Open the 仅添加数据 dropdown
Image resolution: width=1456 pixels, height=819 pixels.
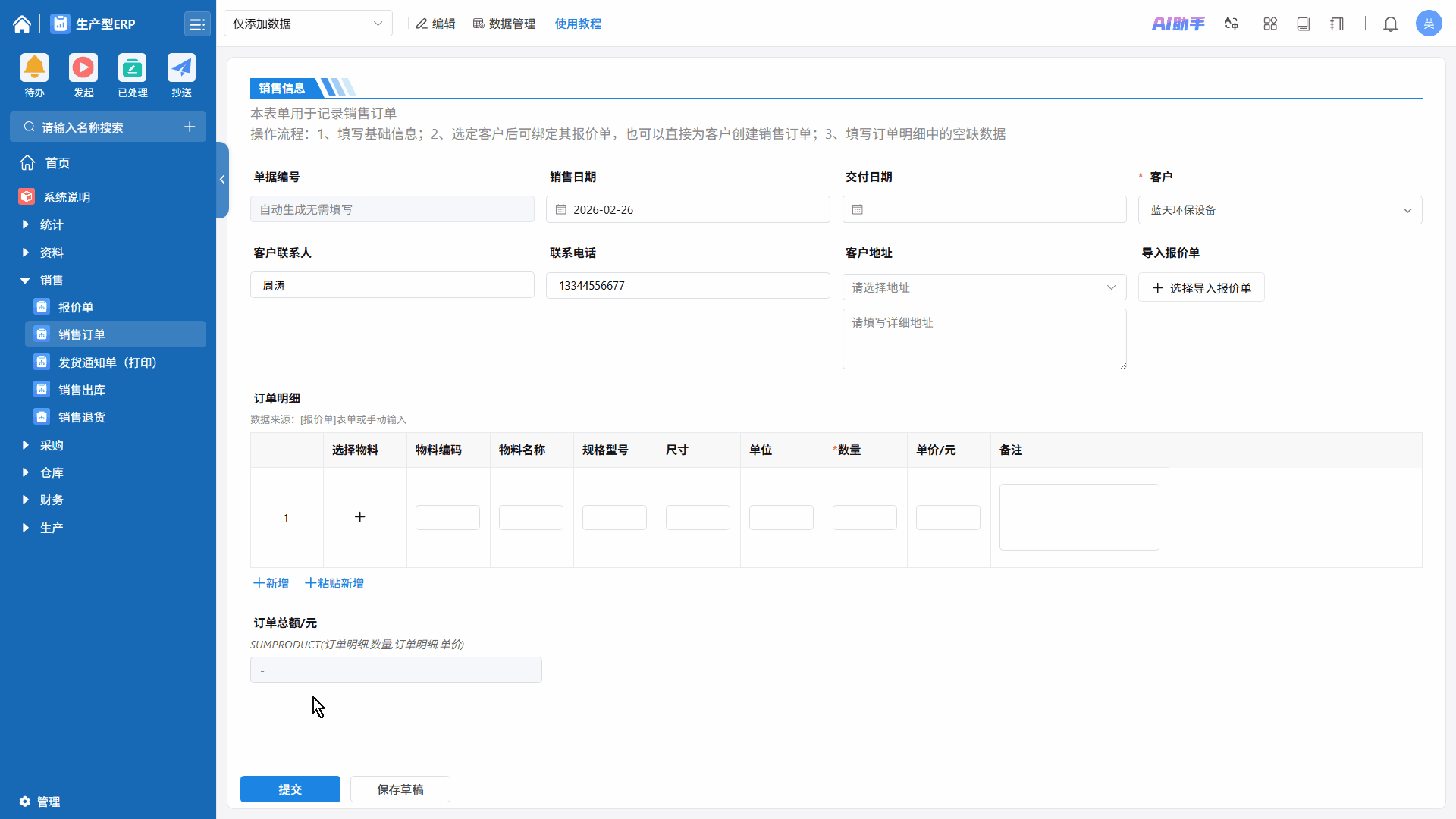(x=308, y=24)
